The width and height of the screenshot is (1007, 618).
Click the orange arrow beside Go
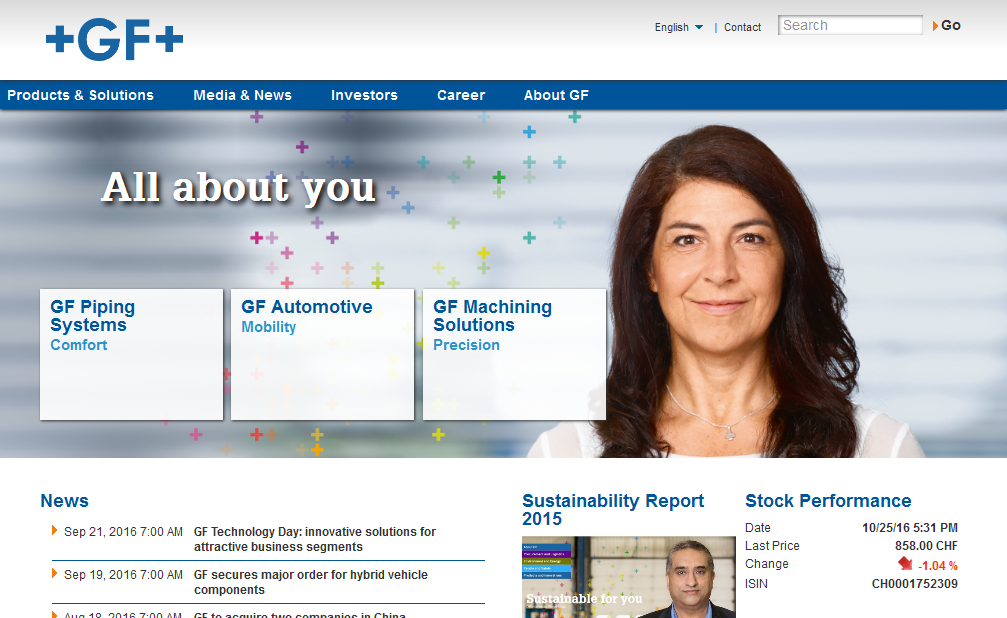coord(935,26)
